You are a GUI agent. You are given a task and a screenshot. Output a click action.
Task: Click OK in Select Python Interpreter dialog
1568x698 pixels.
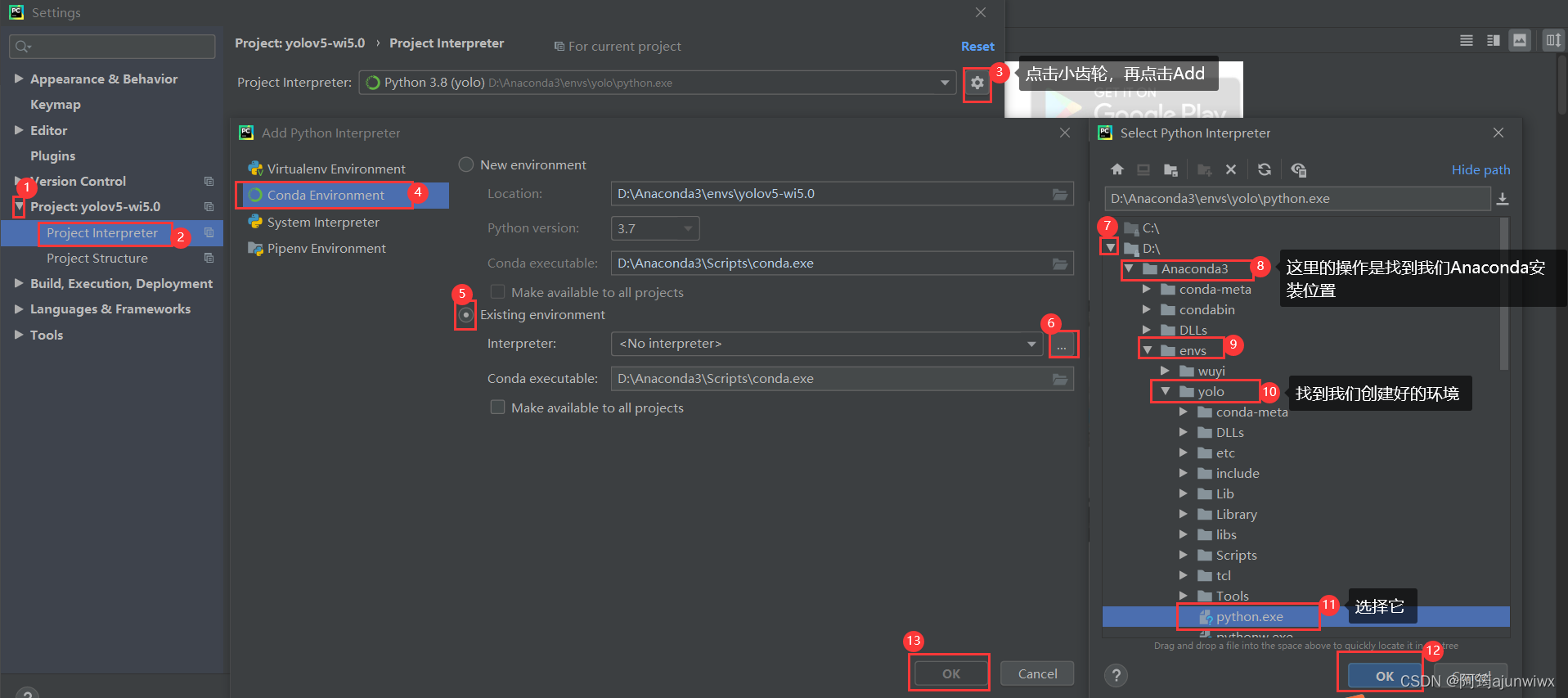[1385, 677]
